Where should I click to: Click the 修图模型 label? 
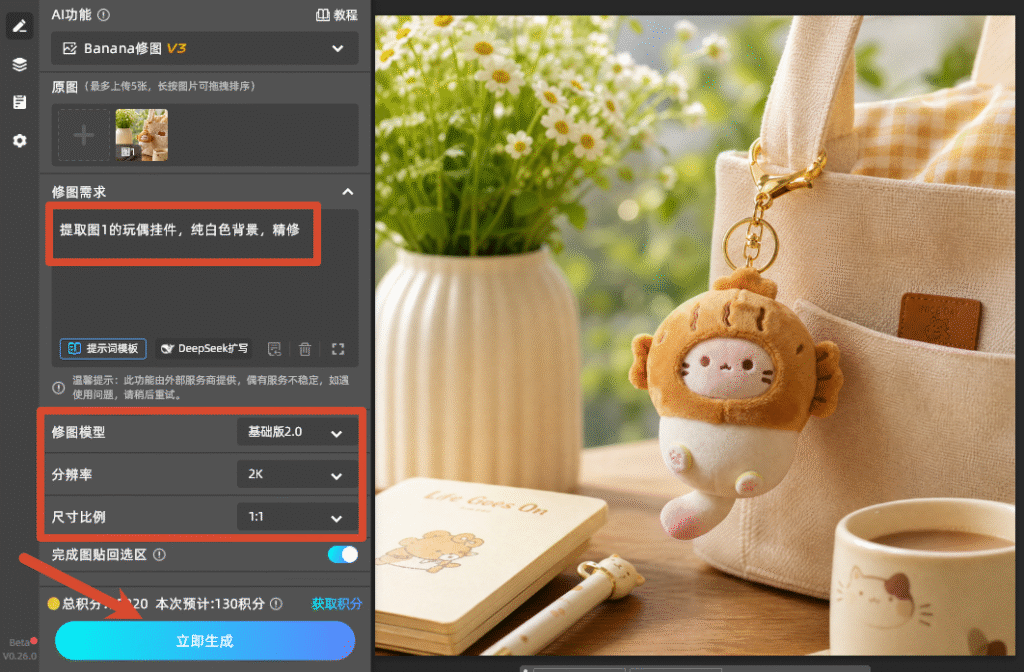point(78,432)
